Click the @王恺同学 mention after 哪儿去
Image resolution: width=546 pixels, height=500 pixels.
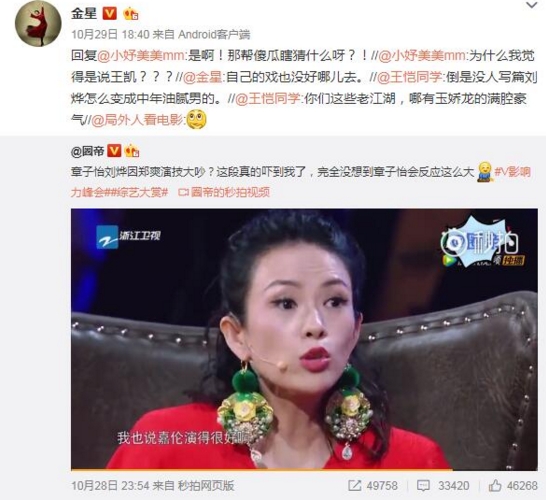pyautogui.click(x=409, y=77)
